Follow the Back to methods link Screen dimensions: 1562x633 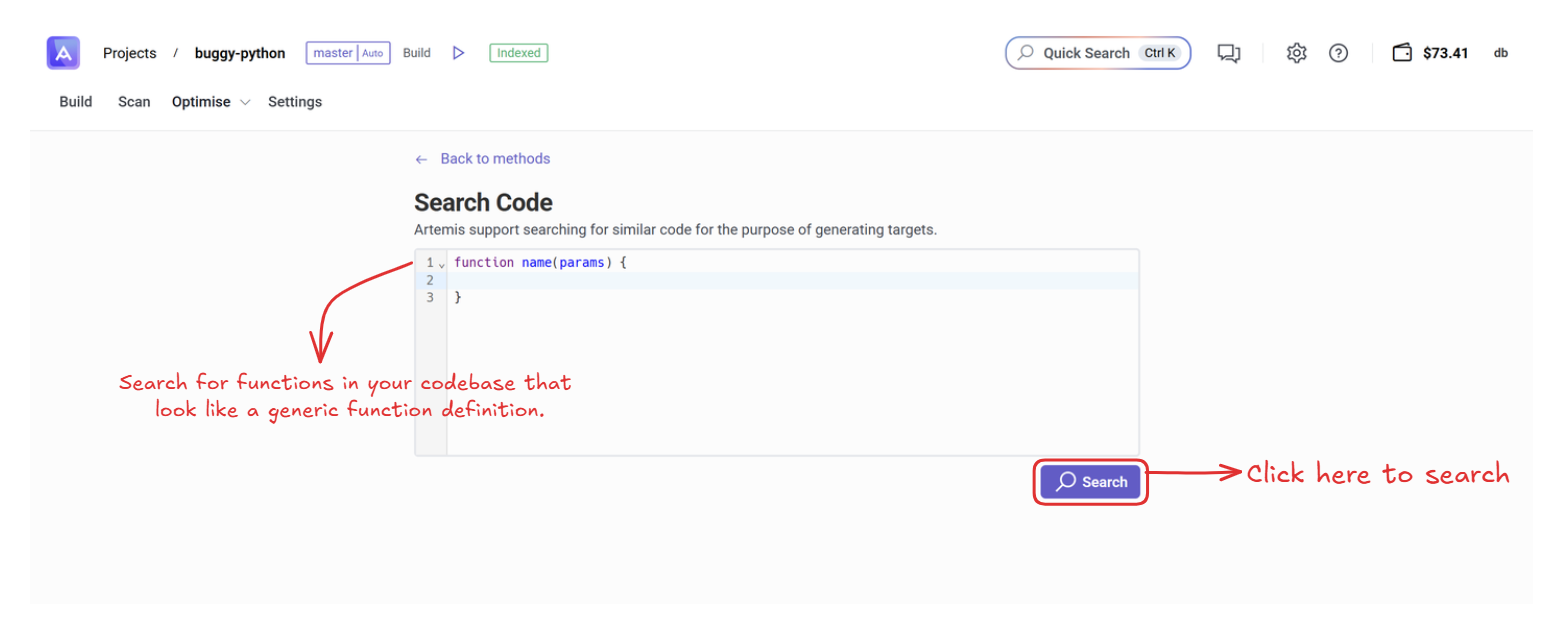coord(494,159)
